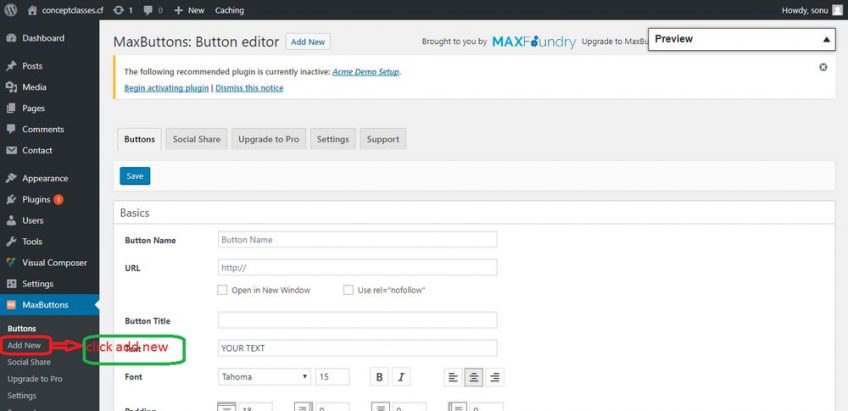
Task: Click the Basics section heading
Action: 135,213
